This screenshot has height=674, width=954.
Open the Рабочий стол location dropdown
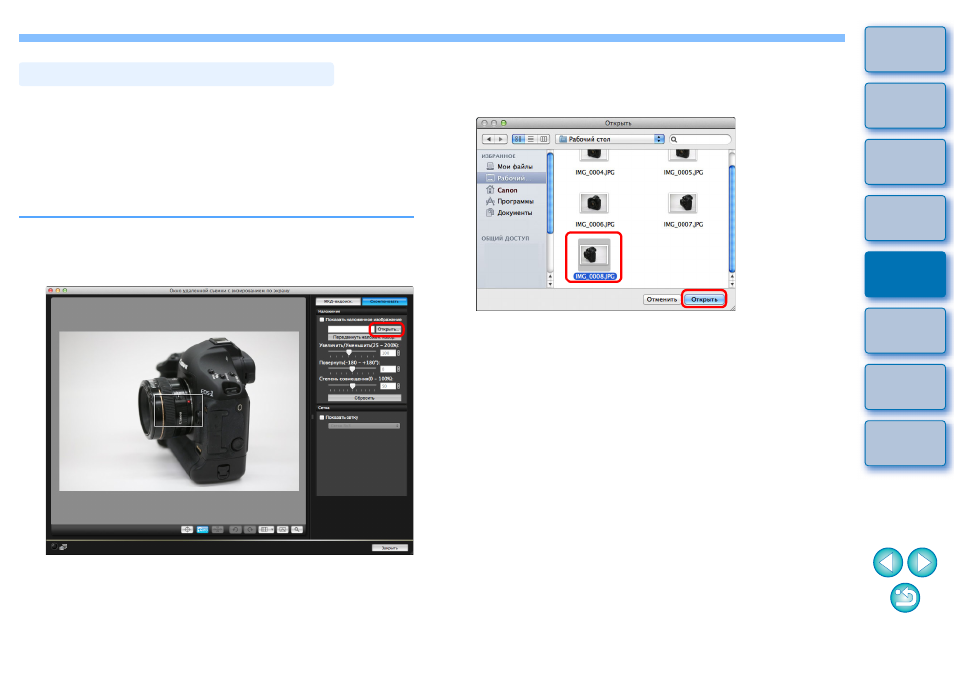click(x=610, y=139)
